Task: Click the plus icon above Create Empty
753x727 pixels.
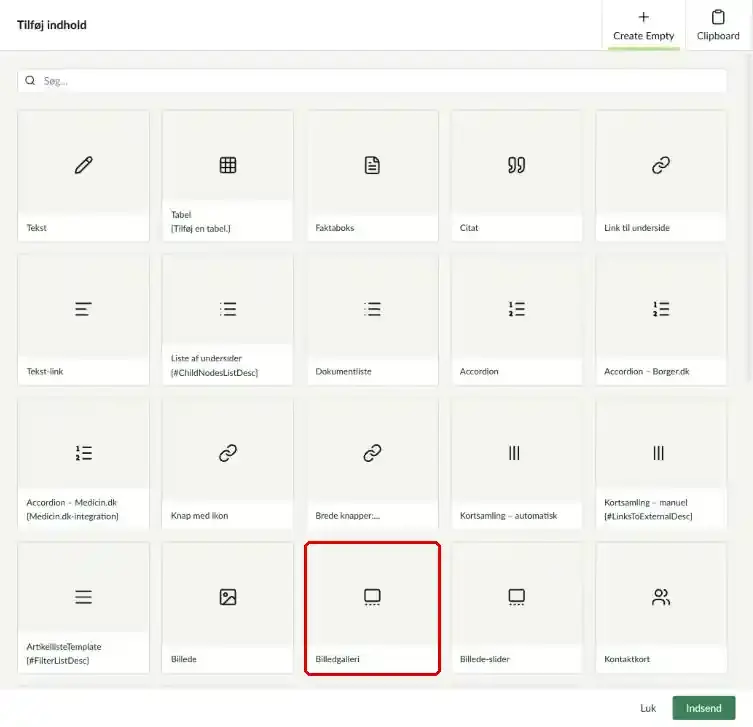Action: 644,17
